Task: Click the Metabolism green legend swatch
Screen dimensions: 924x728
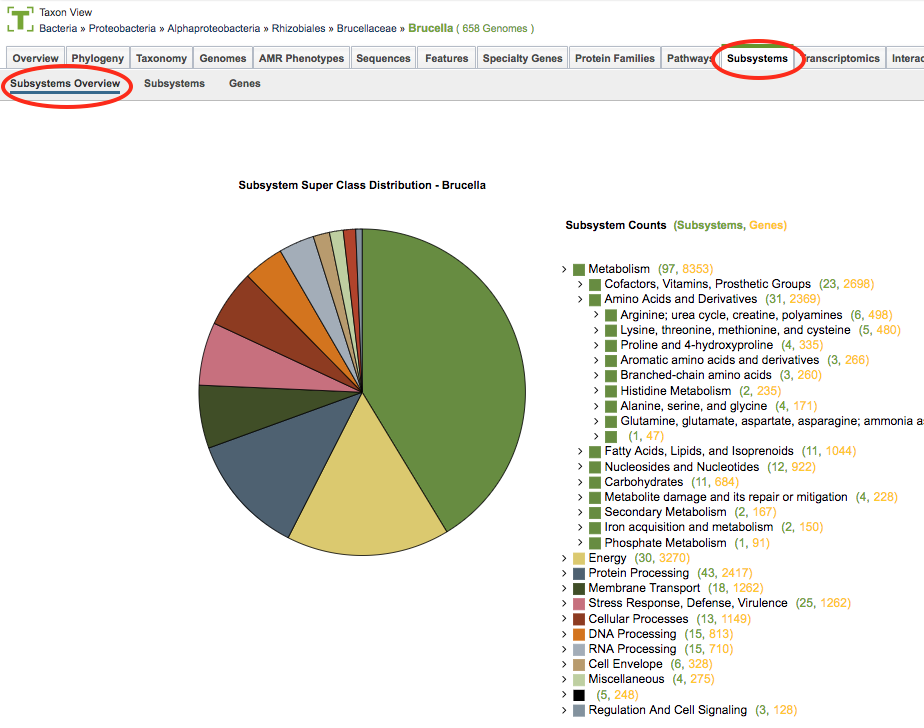Action: tap(579, 269)
